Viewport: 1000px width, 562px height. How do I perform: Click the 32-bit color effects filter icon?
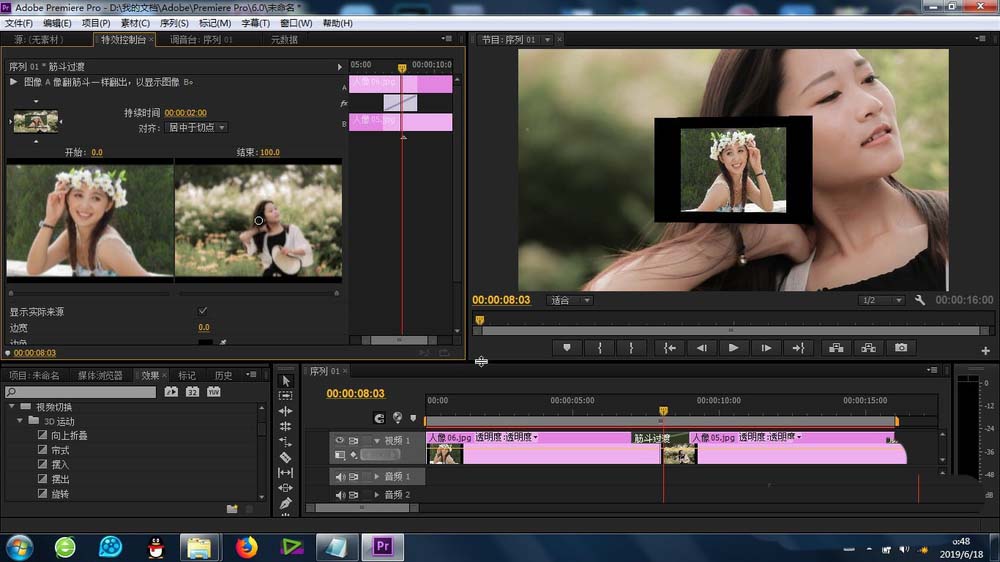point(192,392)
